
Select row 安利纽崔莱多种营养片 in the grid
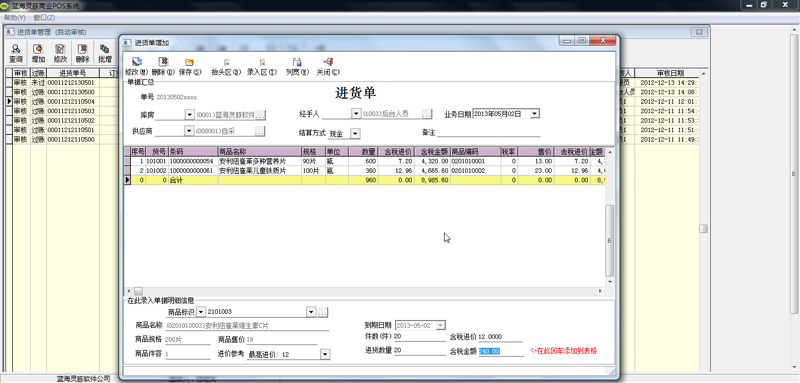(x=365, y=161)
